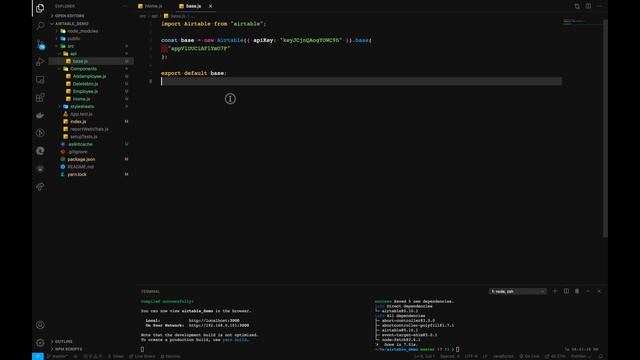Viewport: 640px width, 360px height.
Task: Open yarn.lock in the explorer
Action: coord(77,174)
